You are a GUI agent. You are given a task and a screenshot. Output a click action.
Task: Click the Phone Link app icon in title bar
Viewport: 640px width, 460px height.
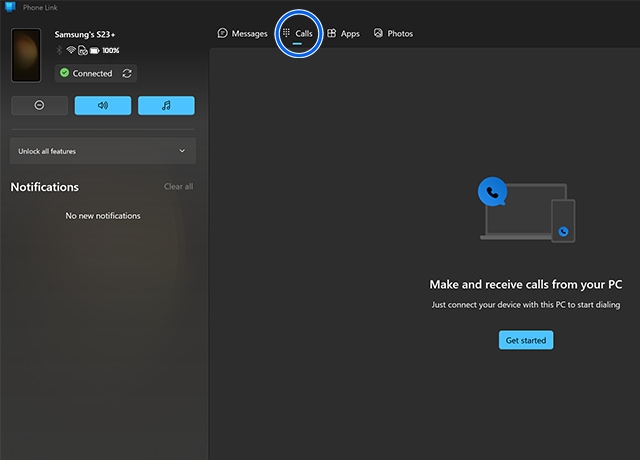point(10,7)
